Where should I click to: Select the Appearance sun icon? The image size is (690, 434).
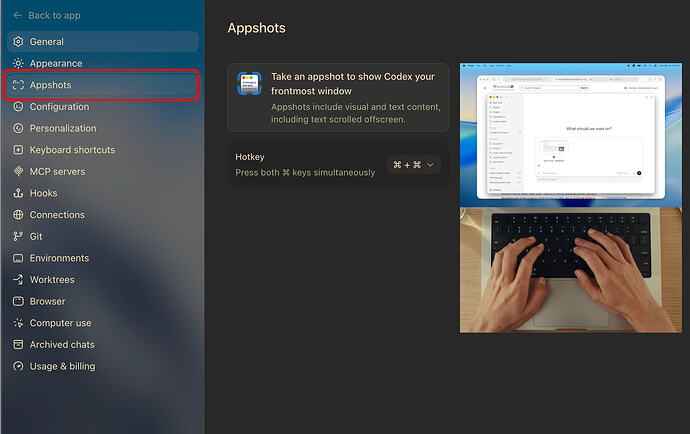point(18,63)
